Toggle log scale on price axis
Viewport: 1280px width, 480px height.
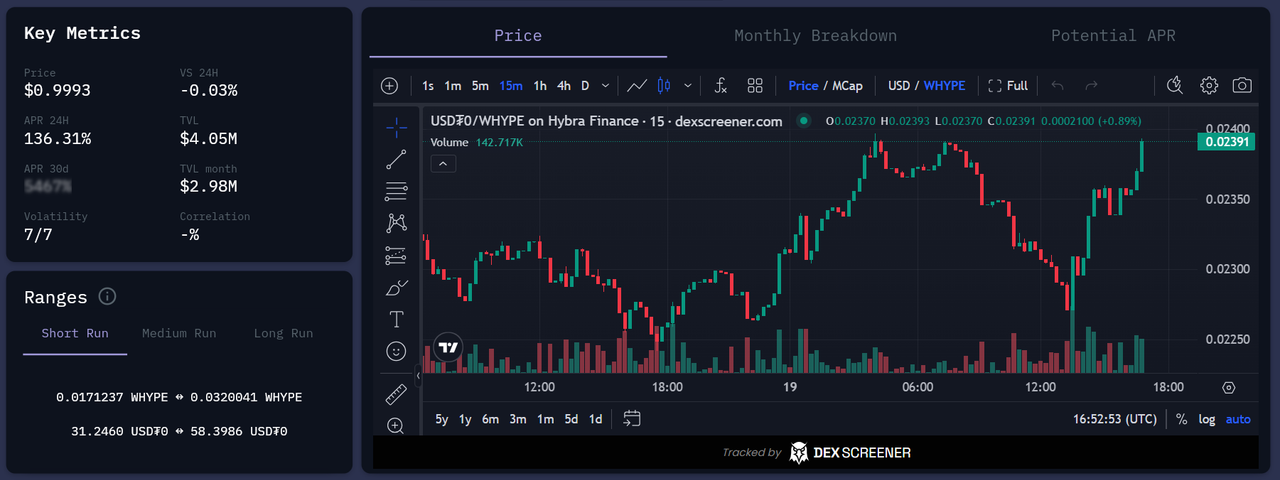point(1207,419)
